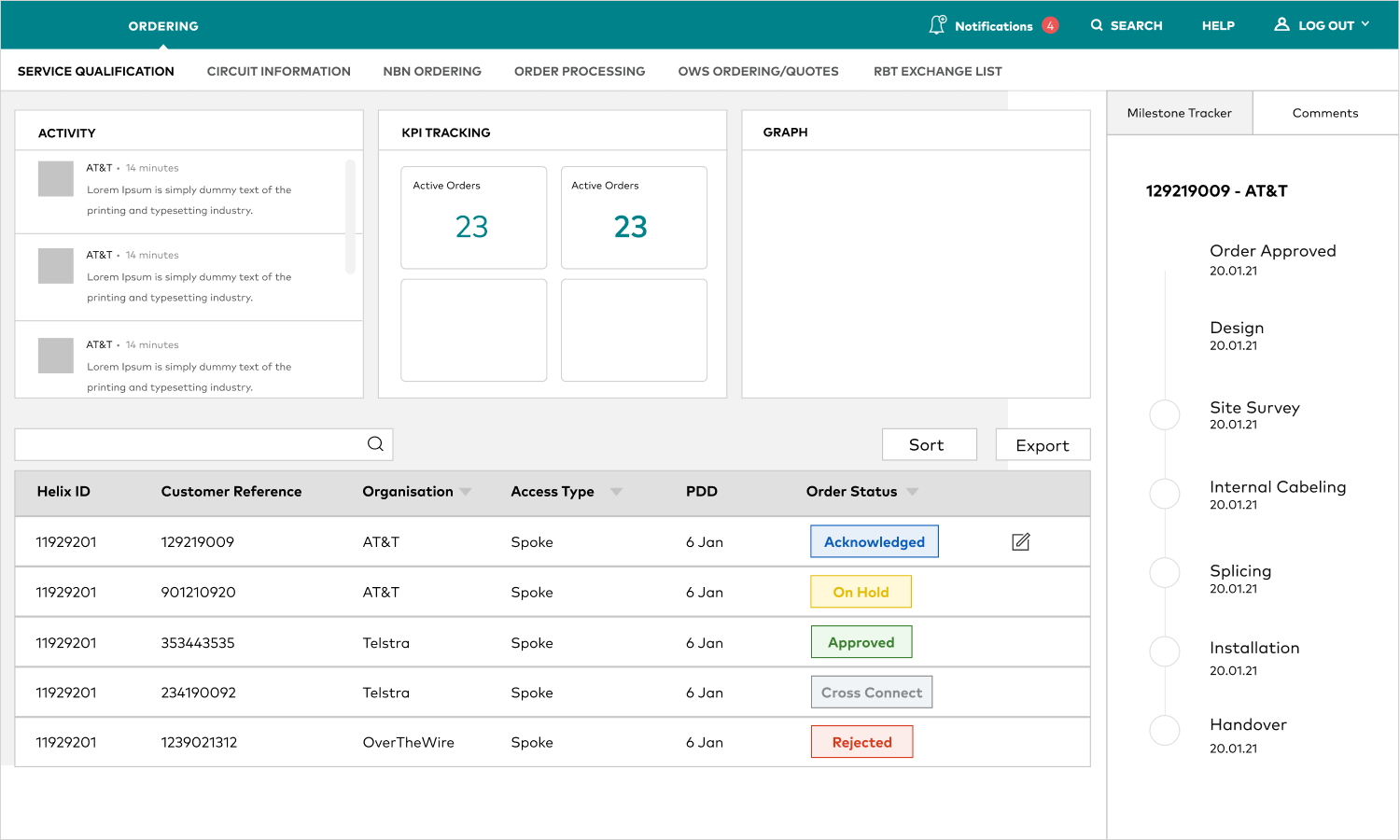Viewport: 1400px width, 840px height.
Task: Switch to the Comments tab
Action: tap(1324, 113)
